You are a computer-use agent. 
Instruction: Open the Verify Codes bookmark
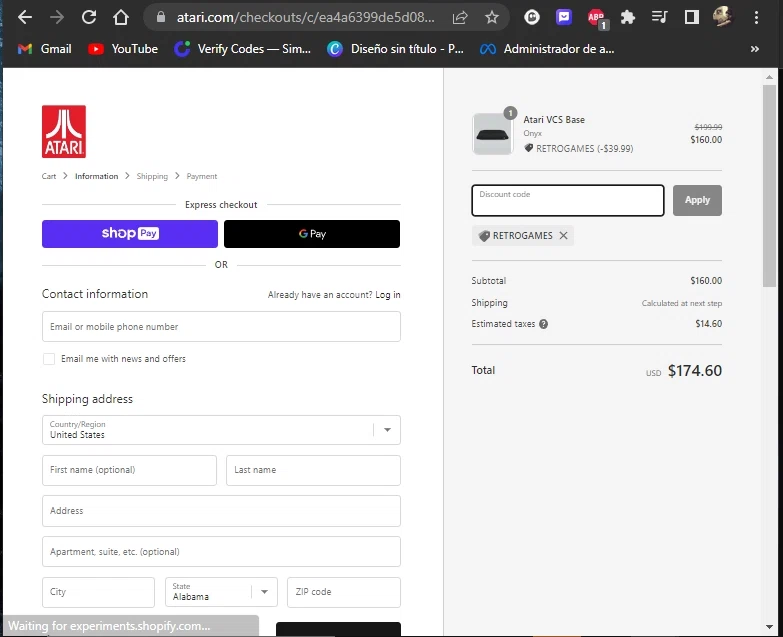(242, 49)
